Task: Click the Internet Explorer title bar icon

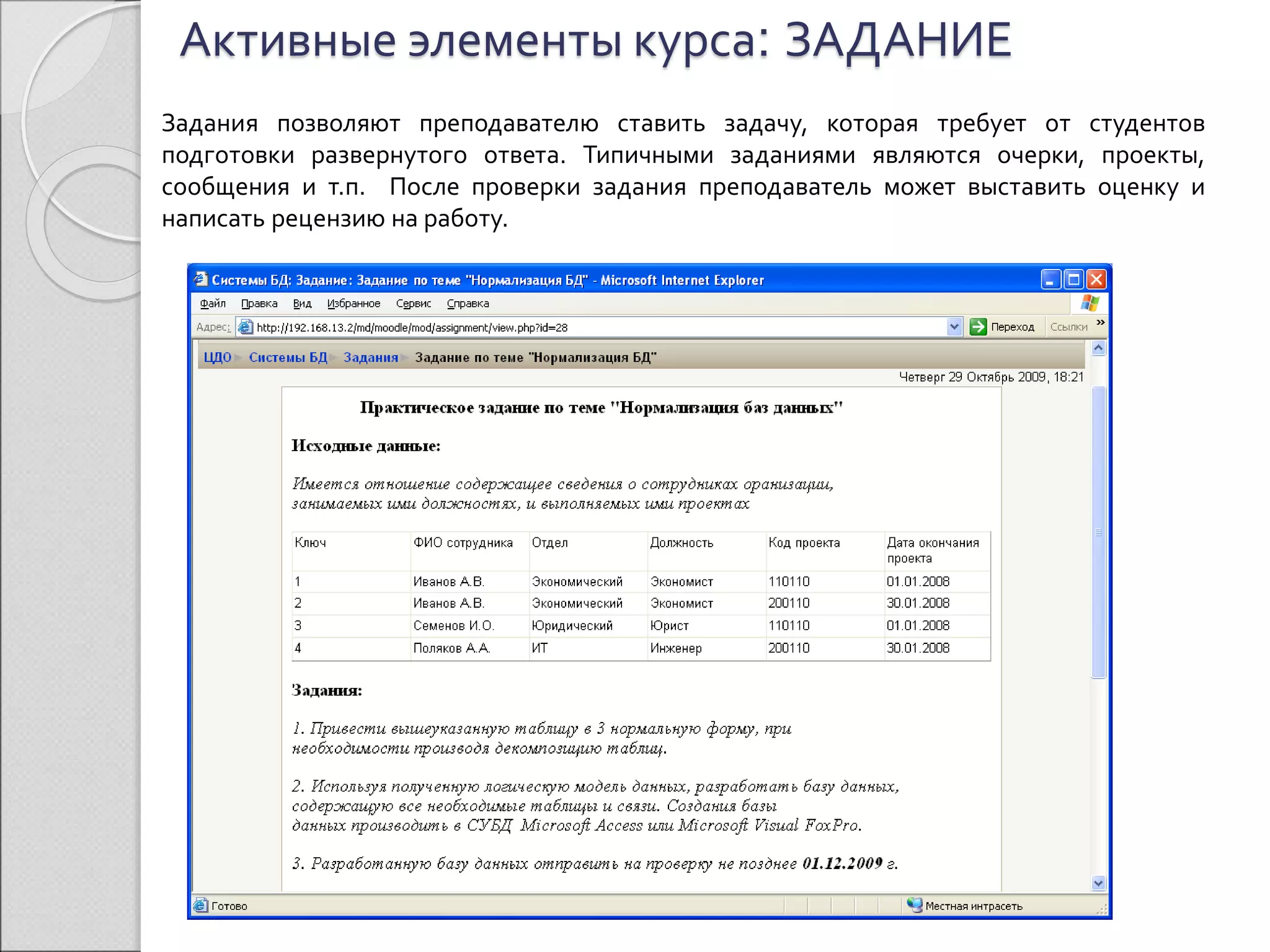Action: pos(200,279)
